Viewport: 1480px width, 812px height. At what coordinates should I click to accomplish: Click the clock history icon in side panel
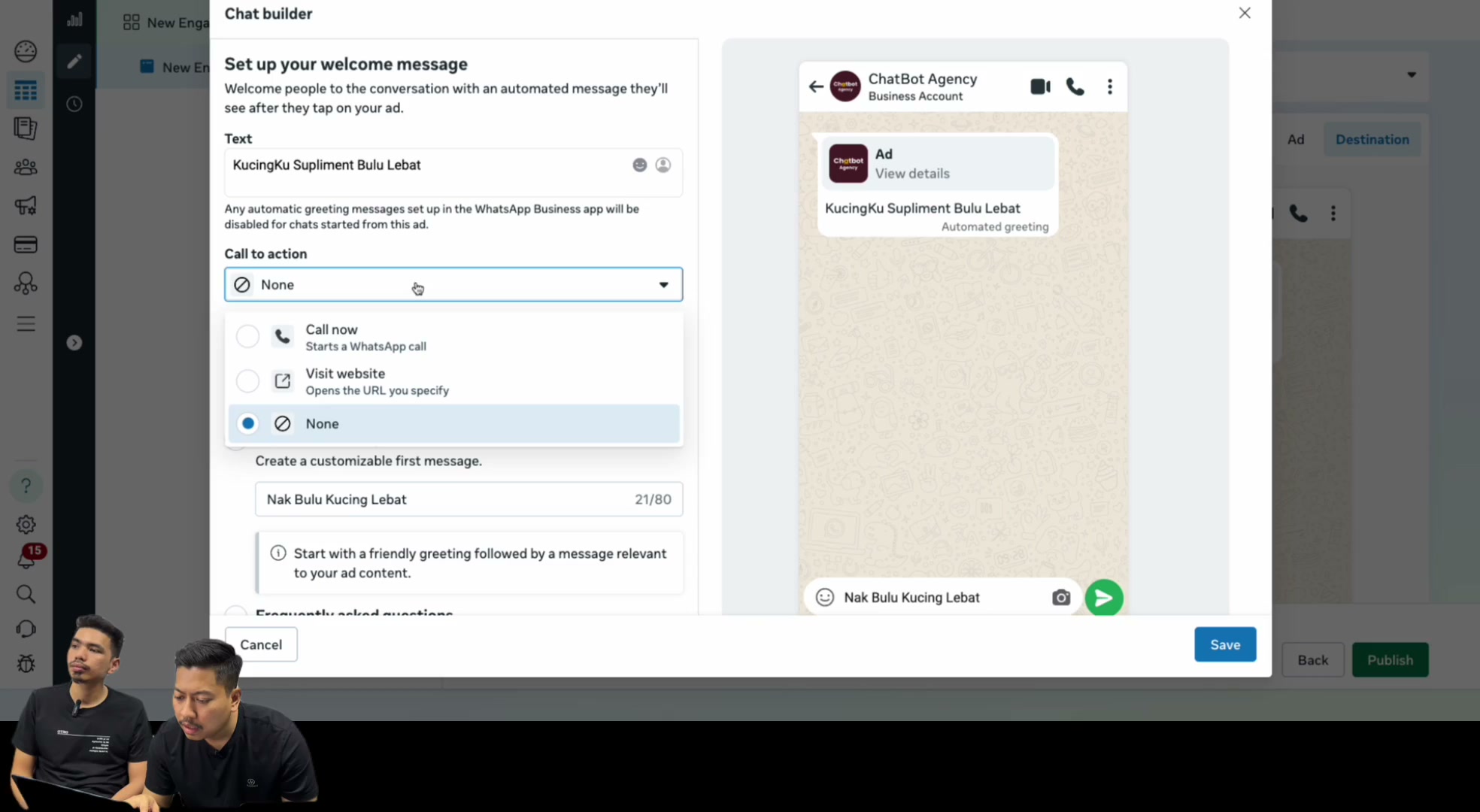[74, 104]
